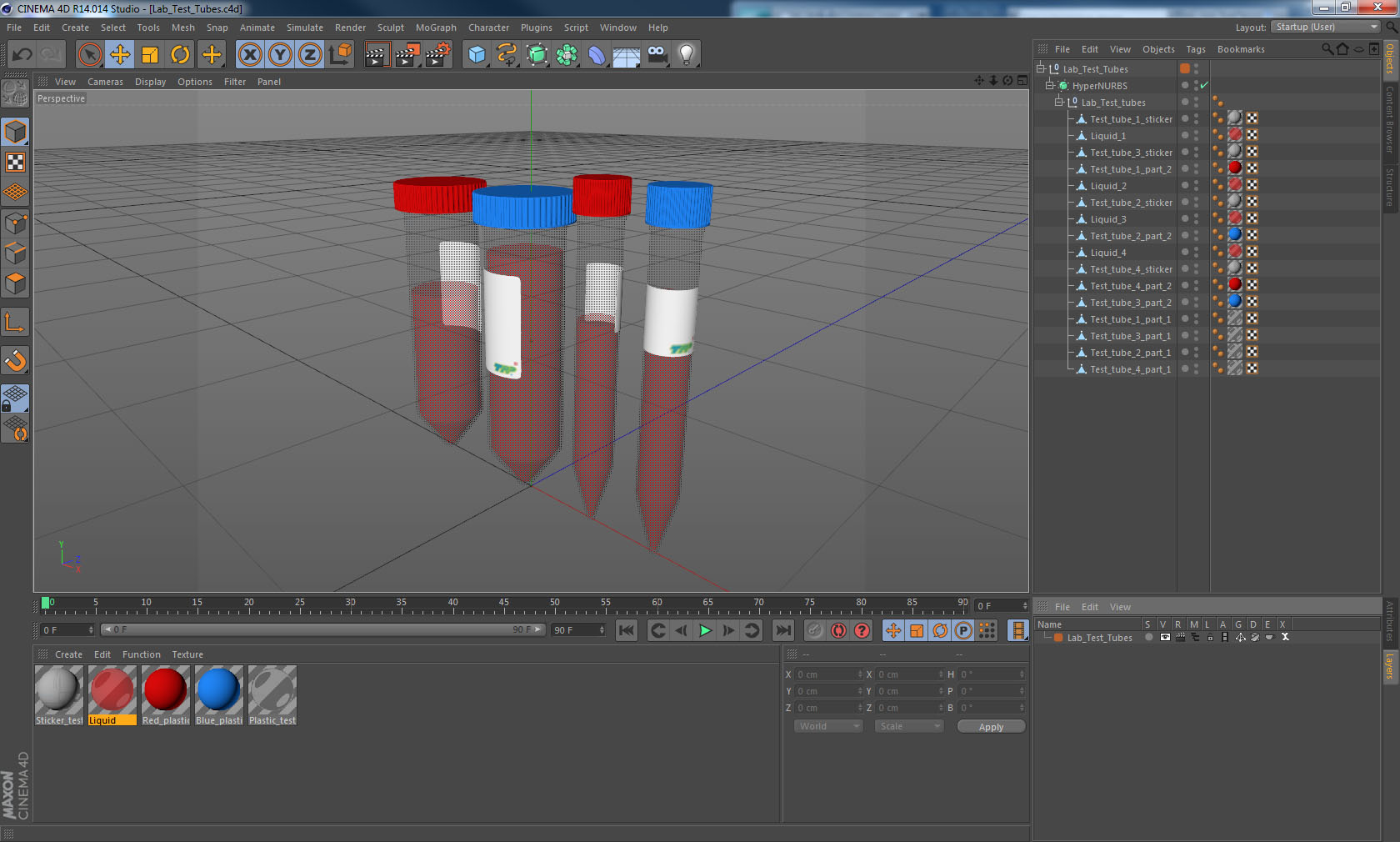
Task: Render the active view
Action: coord(377,55)
